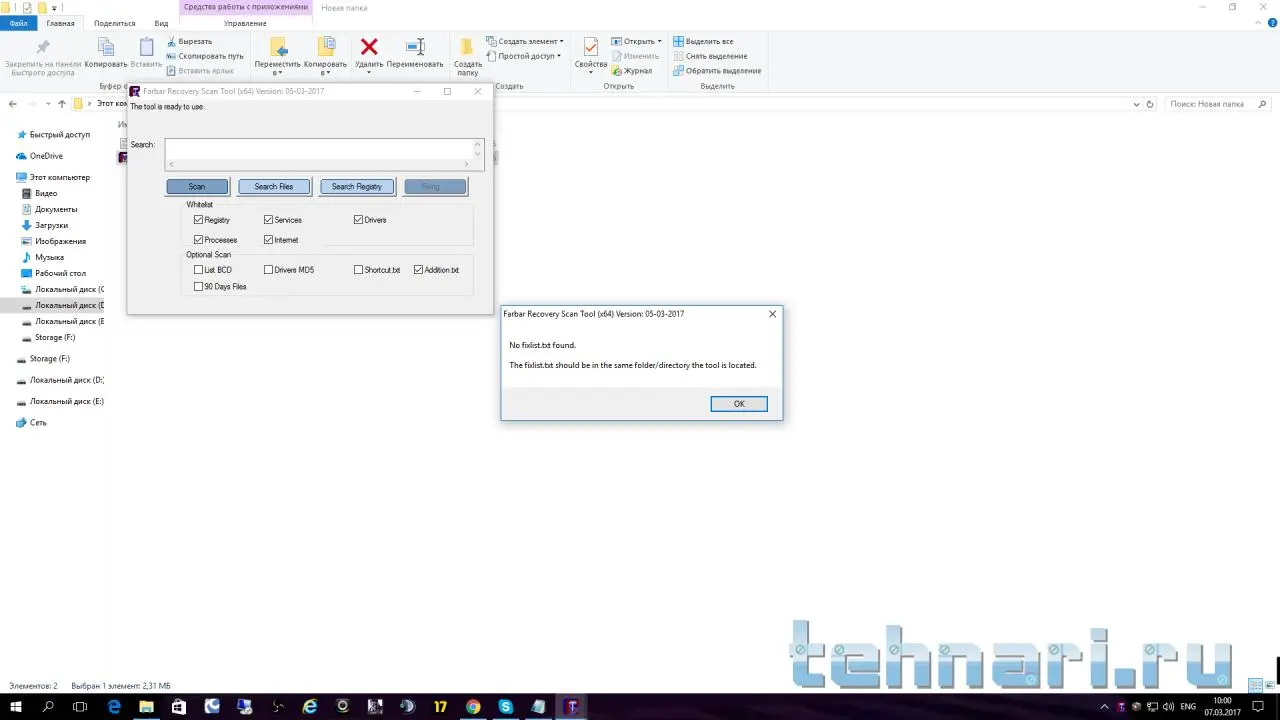Click inside the Farbar Search text box

pos(318,149)
